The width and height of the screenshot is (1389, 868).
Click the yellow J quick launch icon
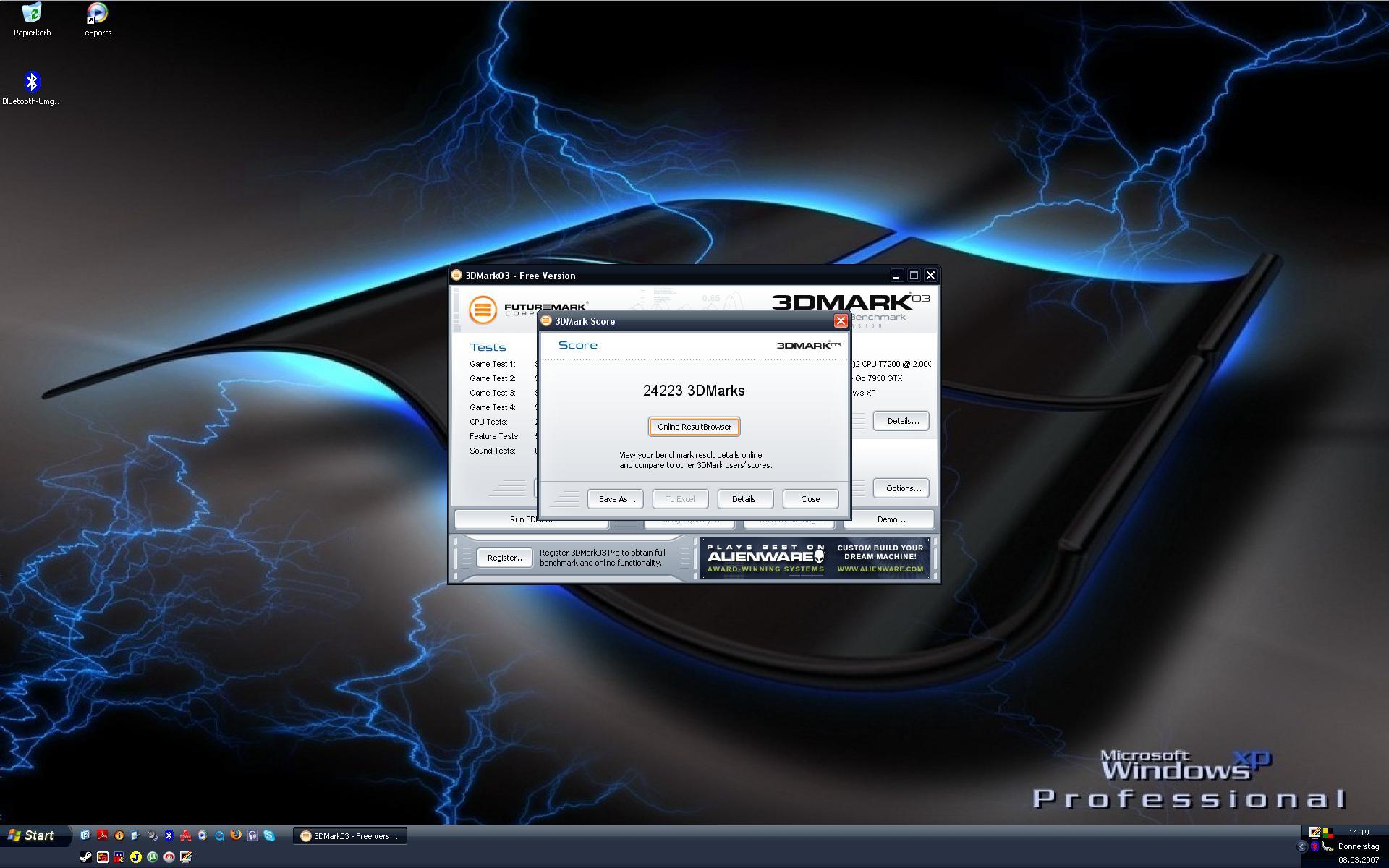tap(136, 857)
